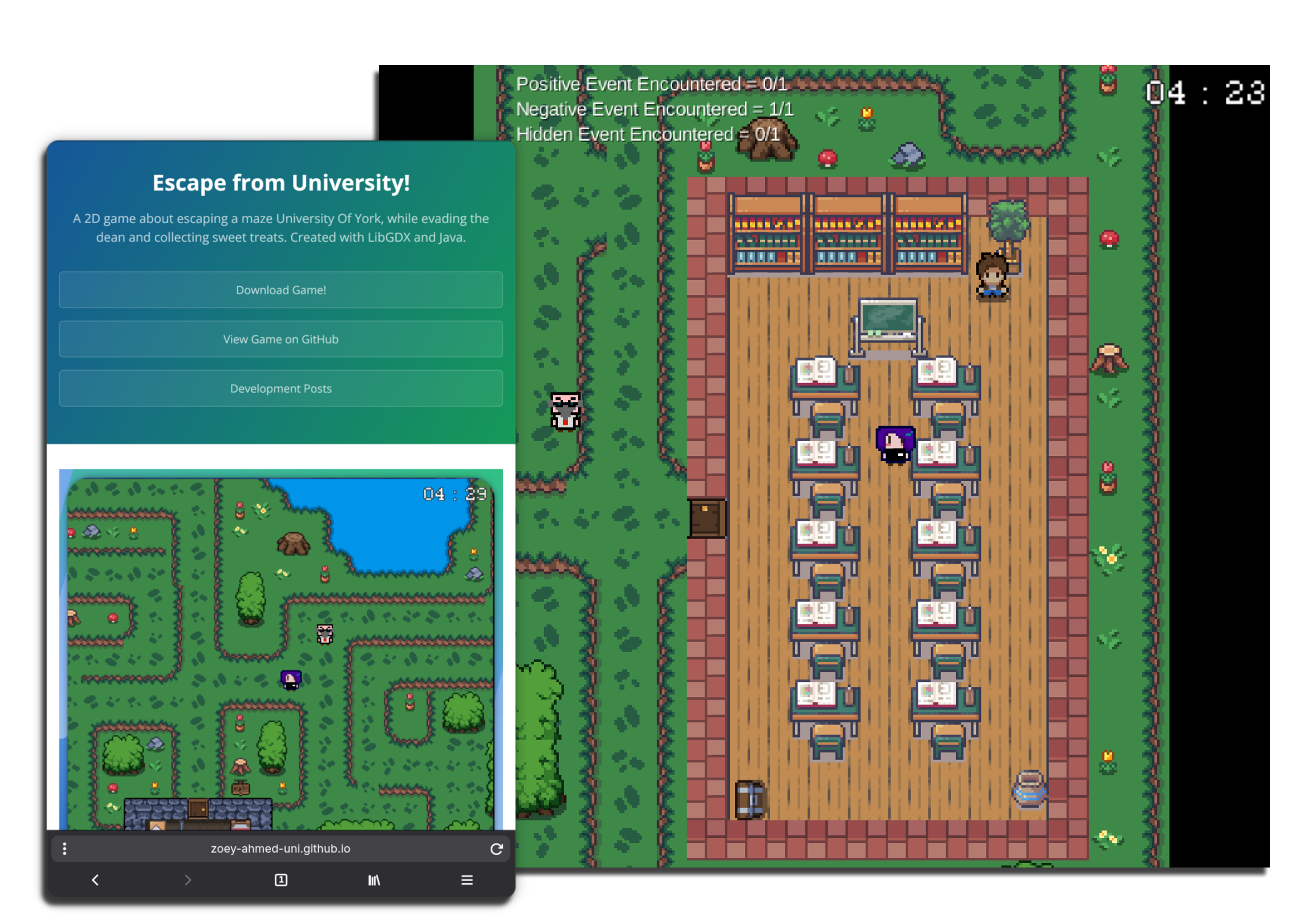Open the browser hamburger menu
Viewport: 1294px width, 924px height.
466,880
